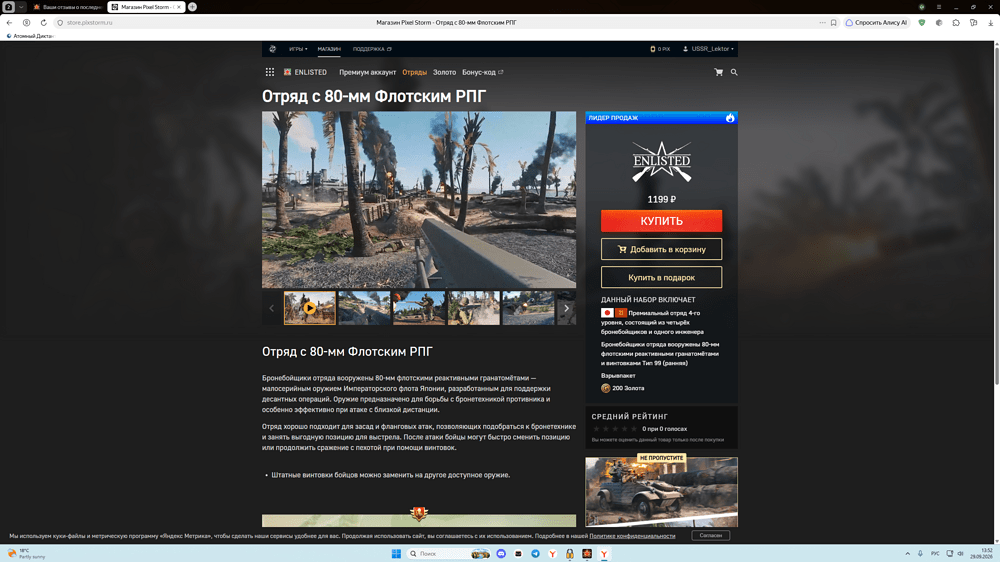Click the star rating row
The height and width of the screenshot is (562, 1000).
615,429
